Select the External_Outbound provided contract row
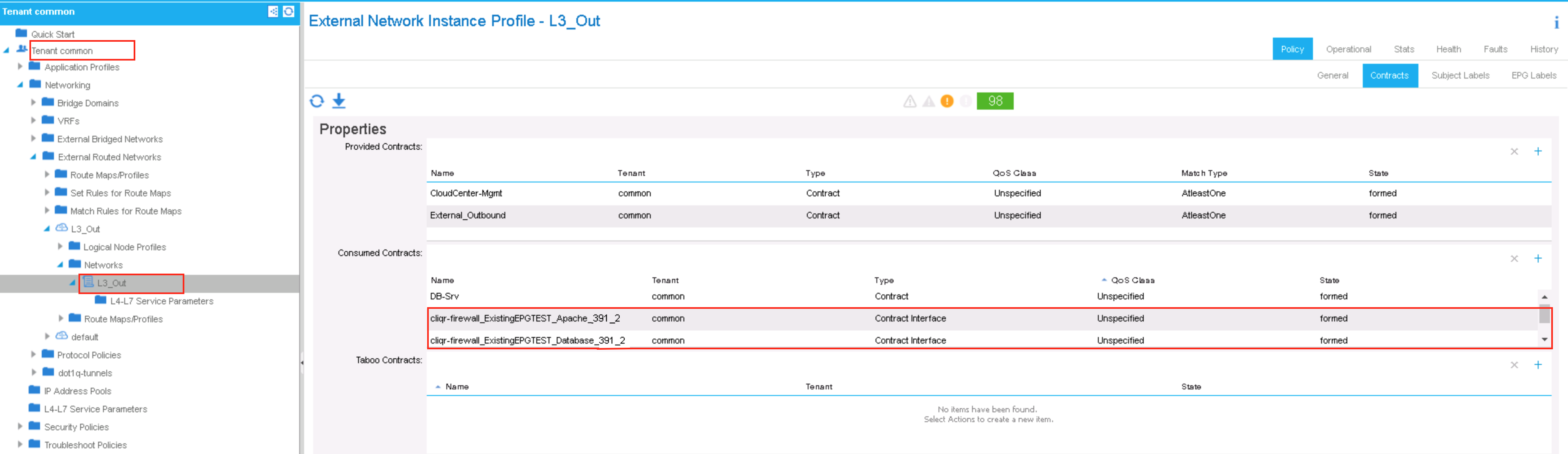Screen dimensions: 1568x454 [988, 215]
